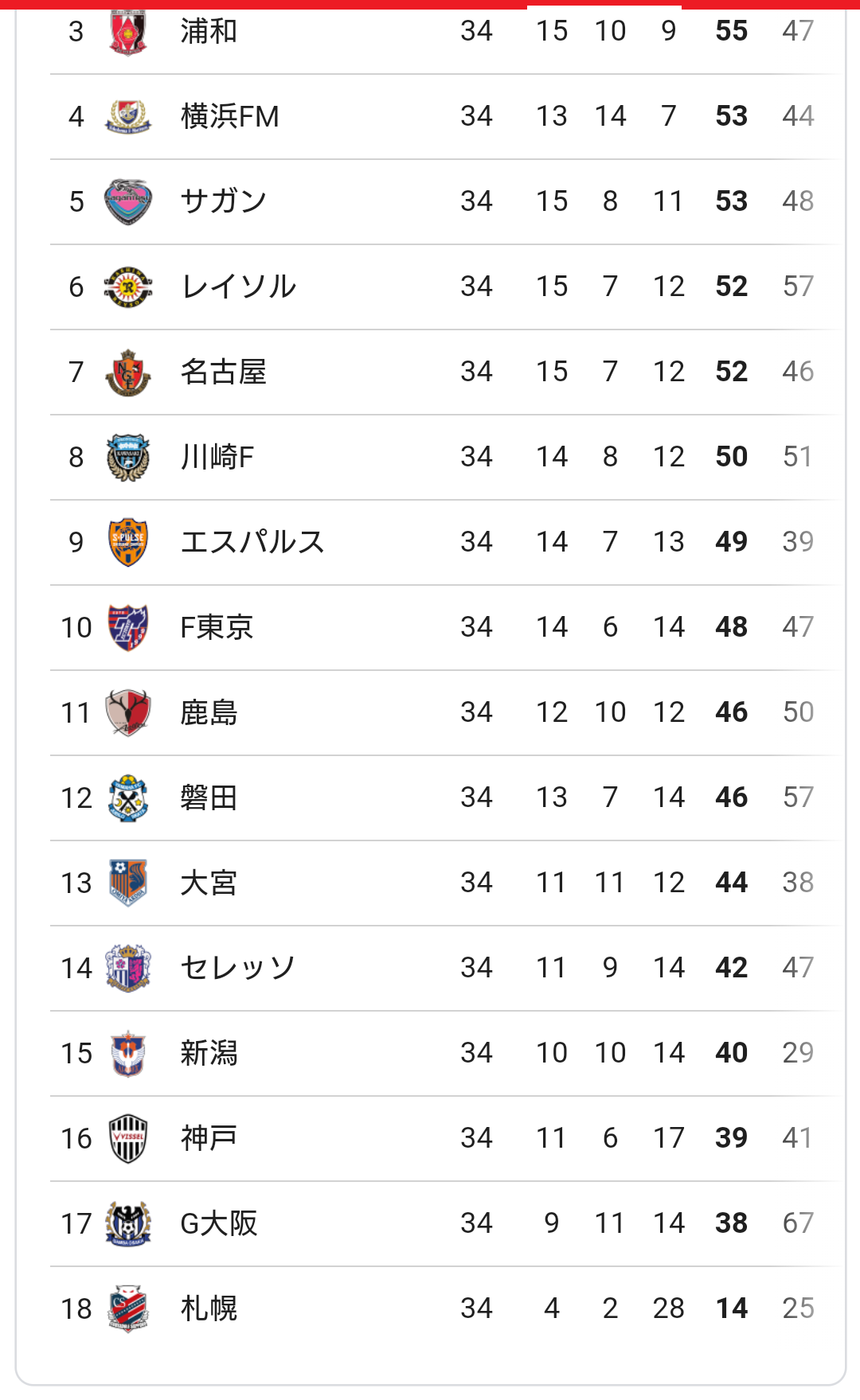Tap Reysol's 52 points value
Screen dimensions: 860x1400
pyautogui.click(x=731, y=287)
